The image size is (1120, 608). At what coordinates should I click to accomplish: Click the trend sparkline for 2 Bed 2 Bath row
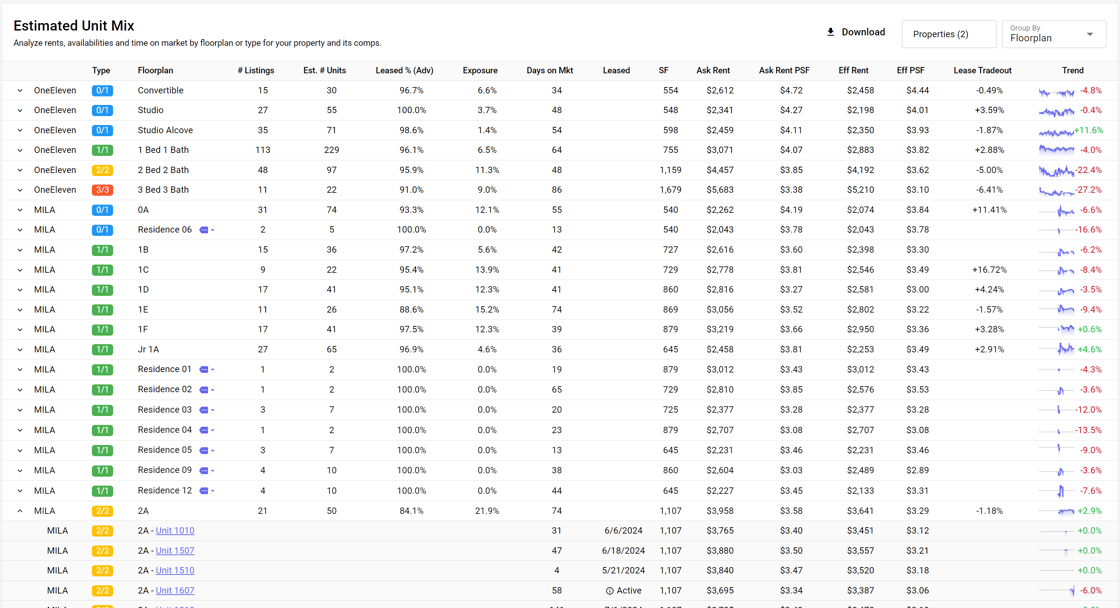pos(1056,171)
